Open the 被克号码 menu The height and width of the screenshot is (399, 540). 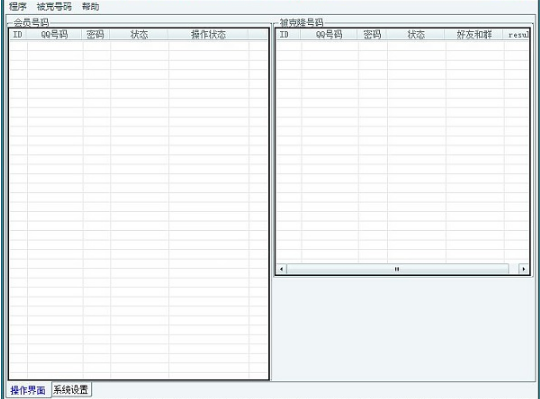[54, 6]
